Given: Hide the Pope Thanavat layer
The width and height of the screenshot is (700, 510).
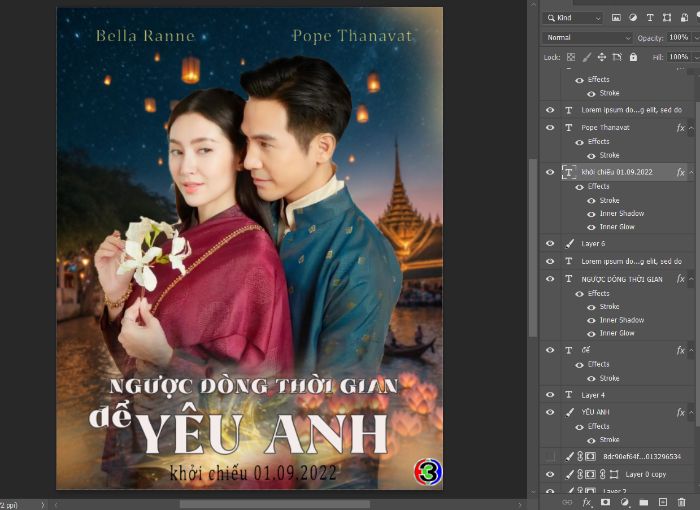Looking at the screenshot, I should click(550, 128).
